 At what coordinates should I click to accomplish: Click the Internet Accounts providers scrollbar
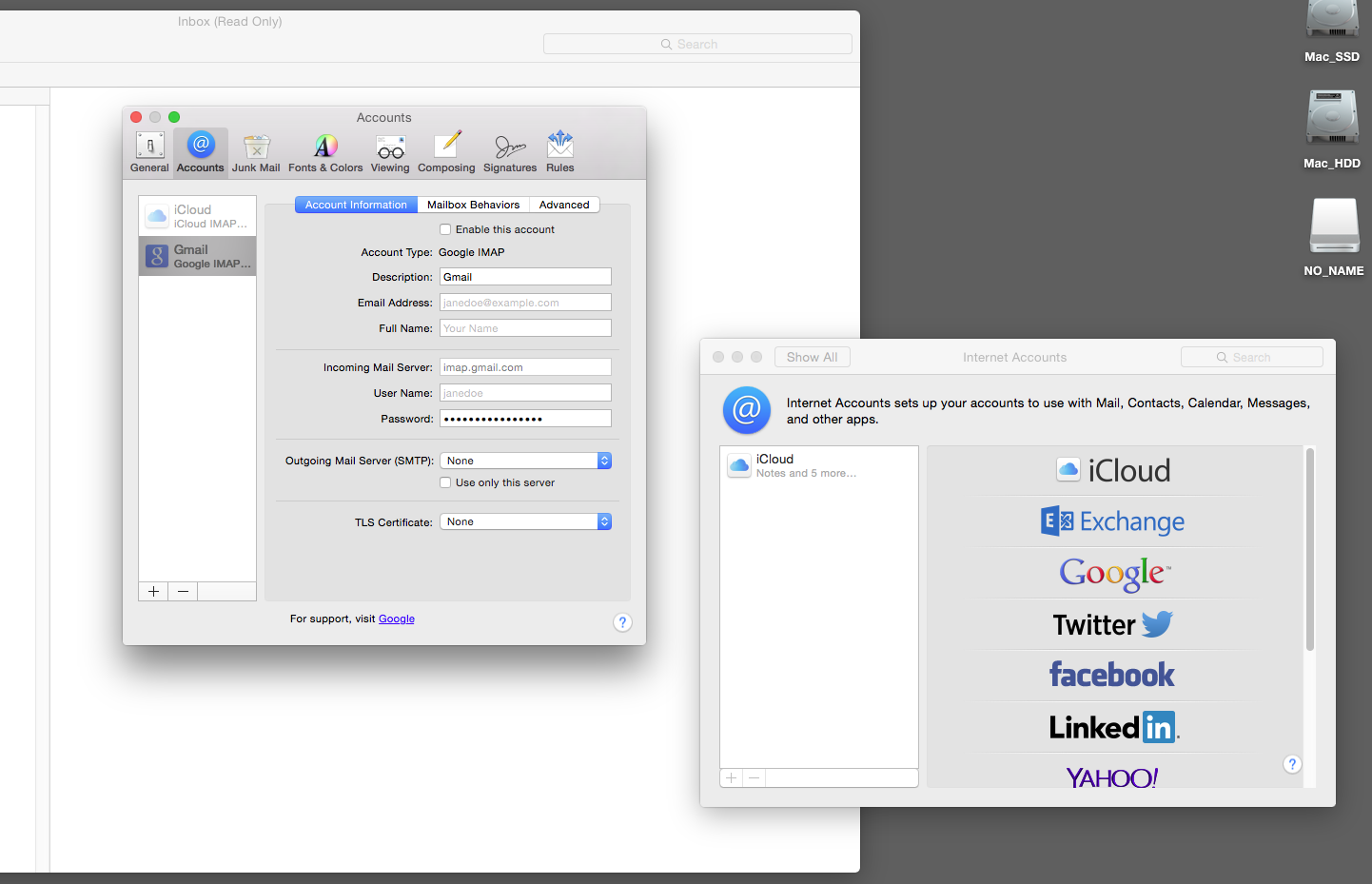click(1310, 550)
